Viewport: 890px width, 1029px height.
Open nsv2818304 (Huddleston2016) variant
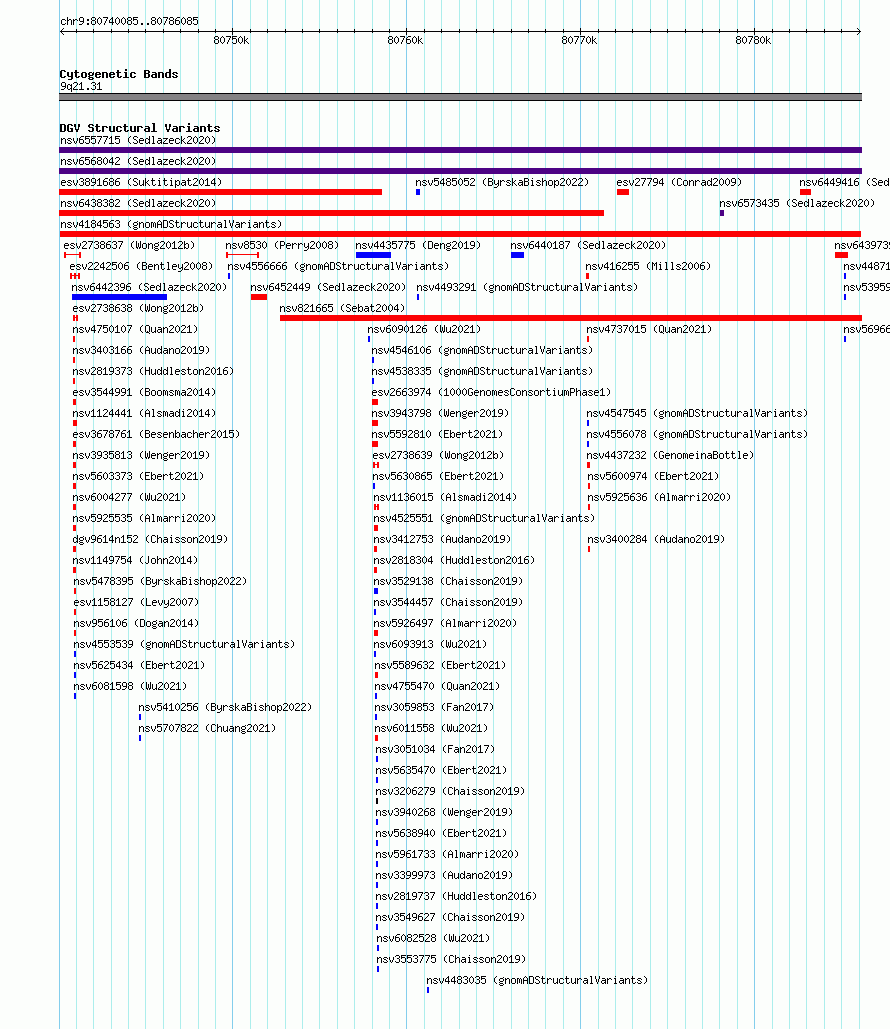pyautogui.click(x=454, y=560)
